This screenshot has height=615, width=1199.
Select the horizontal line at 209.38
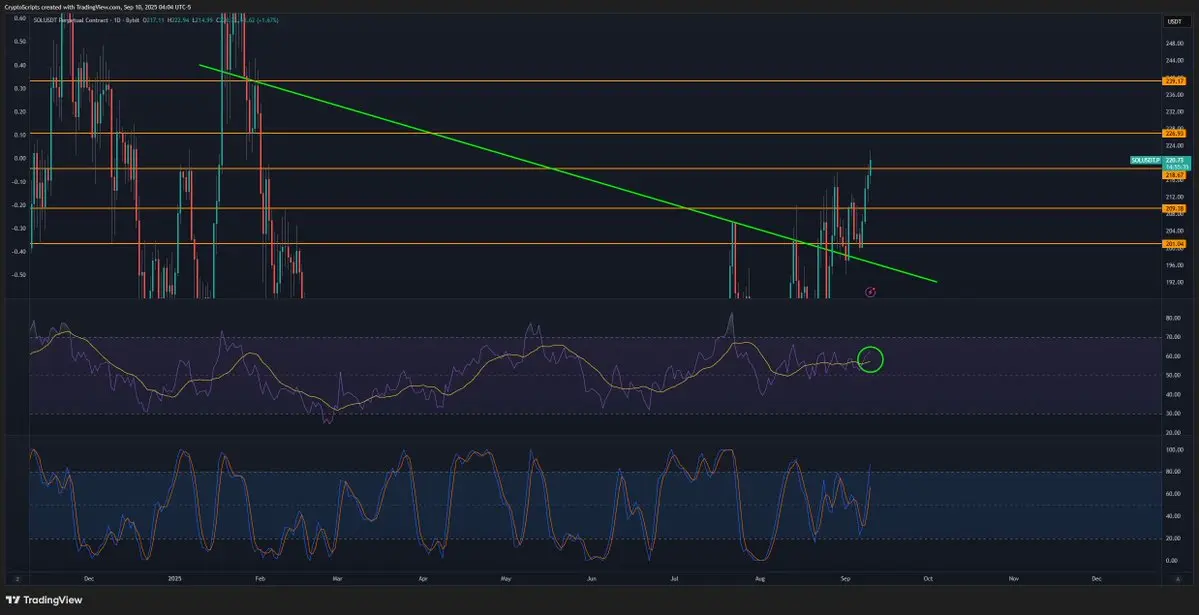595,208
